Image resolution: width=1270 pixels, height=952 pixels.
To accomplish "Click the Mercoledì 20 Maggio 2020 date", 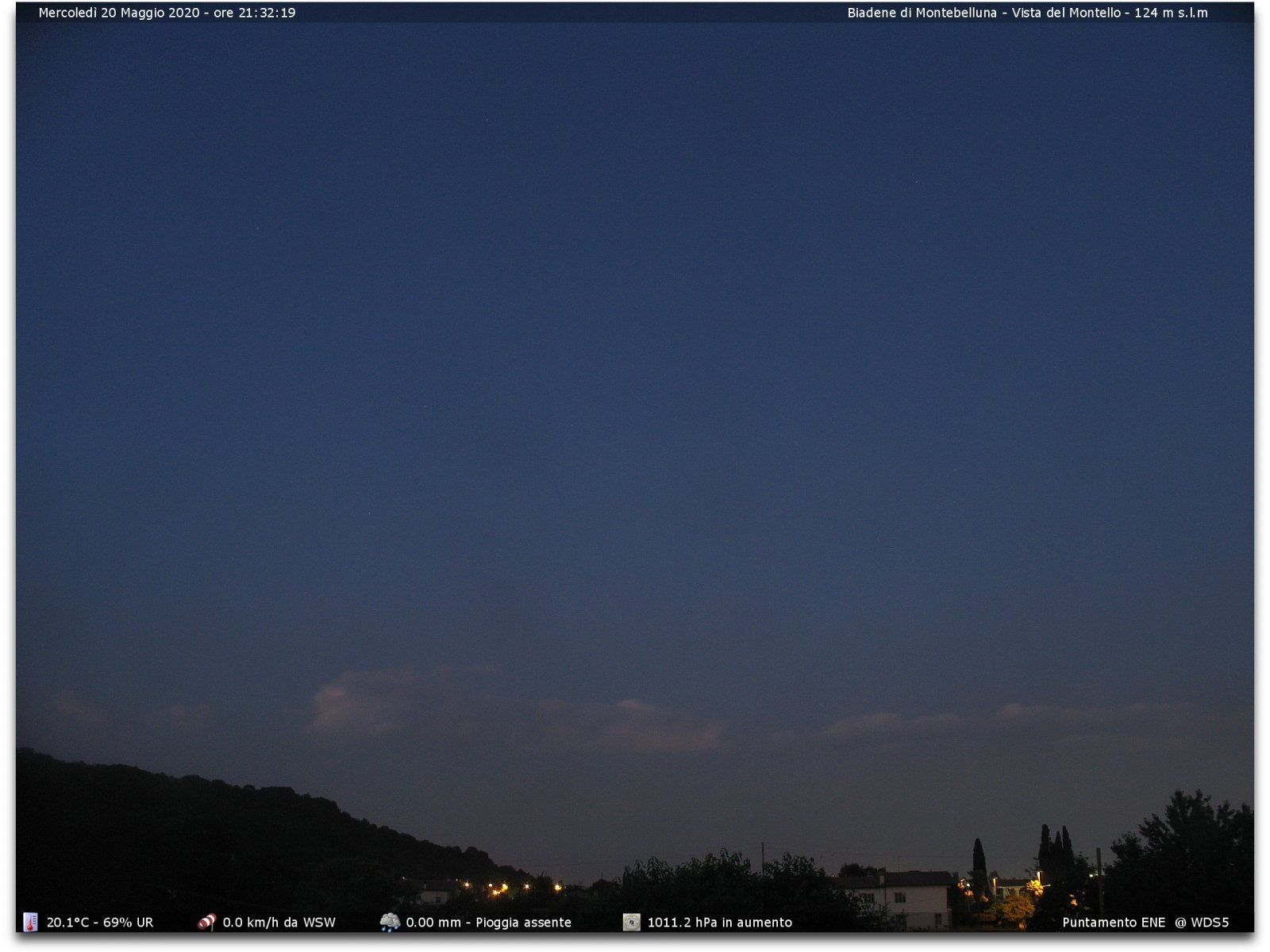I will coord(119,13).
